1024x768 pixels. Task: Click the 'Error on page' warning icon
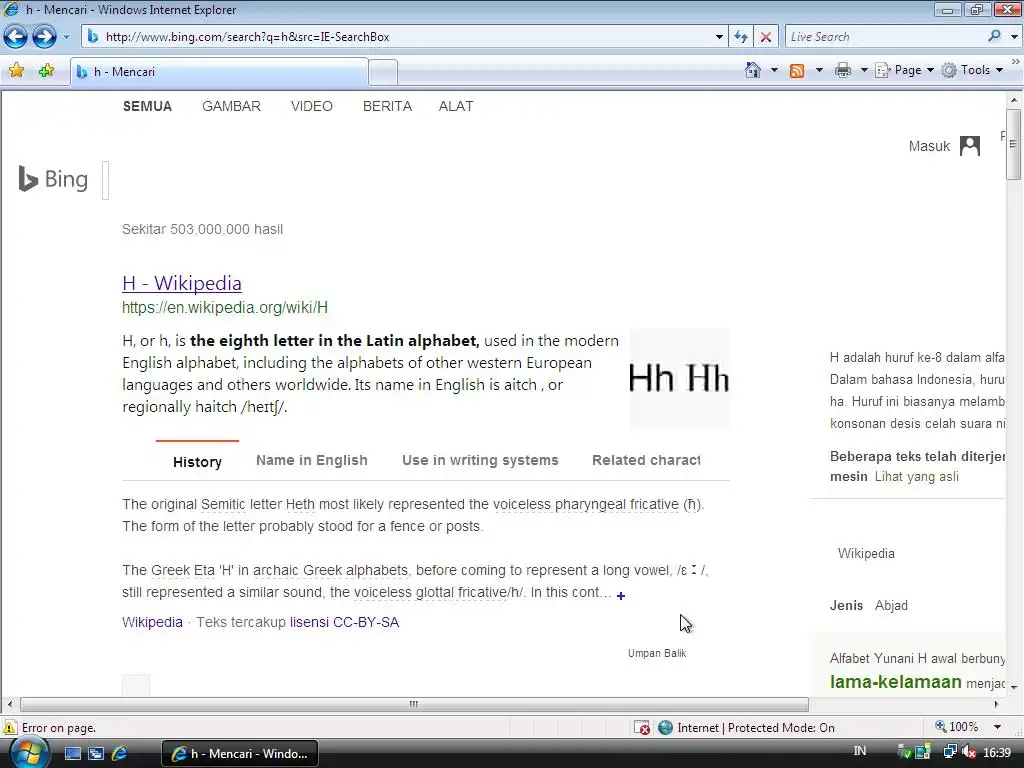click(x=10, y=728)
